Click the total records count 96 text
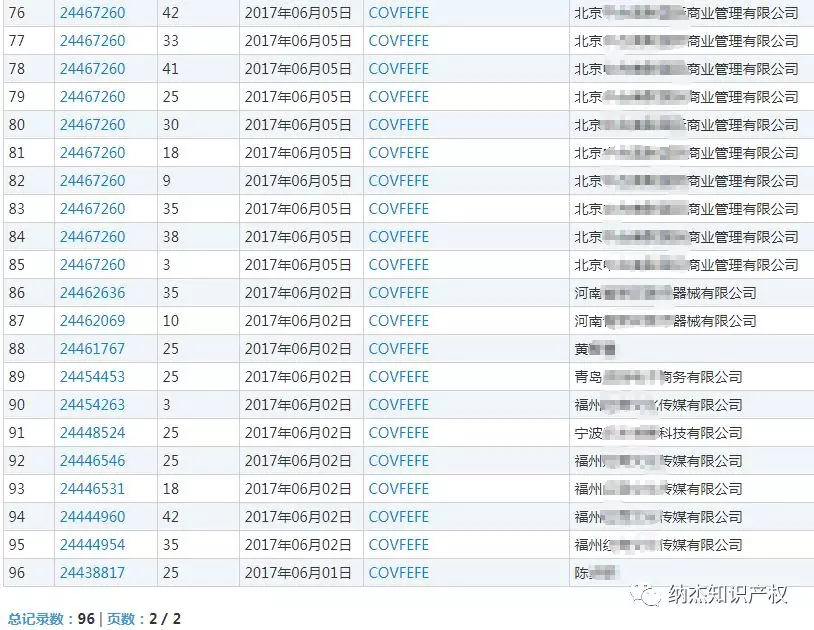 86,619
